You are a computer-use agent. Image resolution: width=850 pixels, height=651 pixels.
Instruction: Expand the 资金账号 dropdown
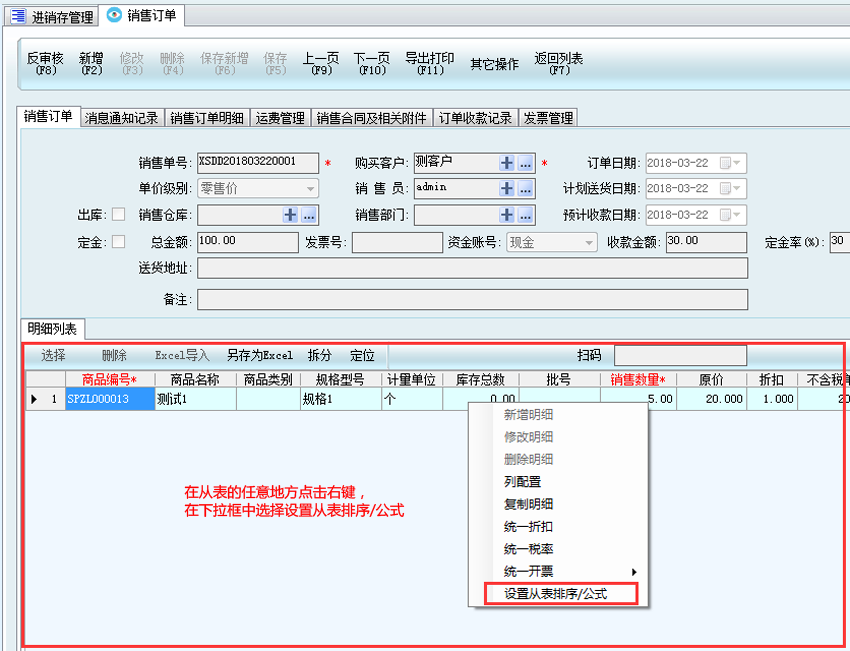click(x=589, y=242)
